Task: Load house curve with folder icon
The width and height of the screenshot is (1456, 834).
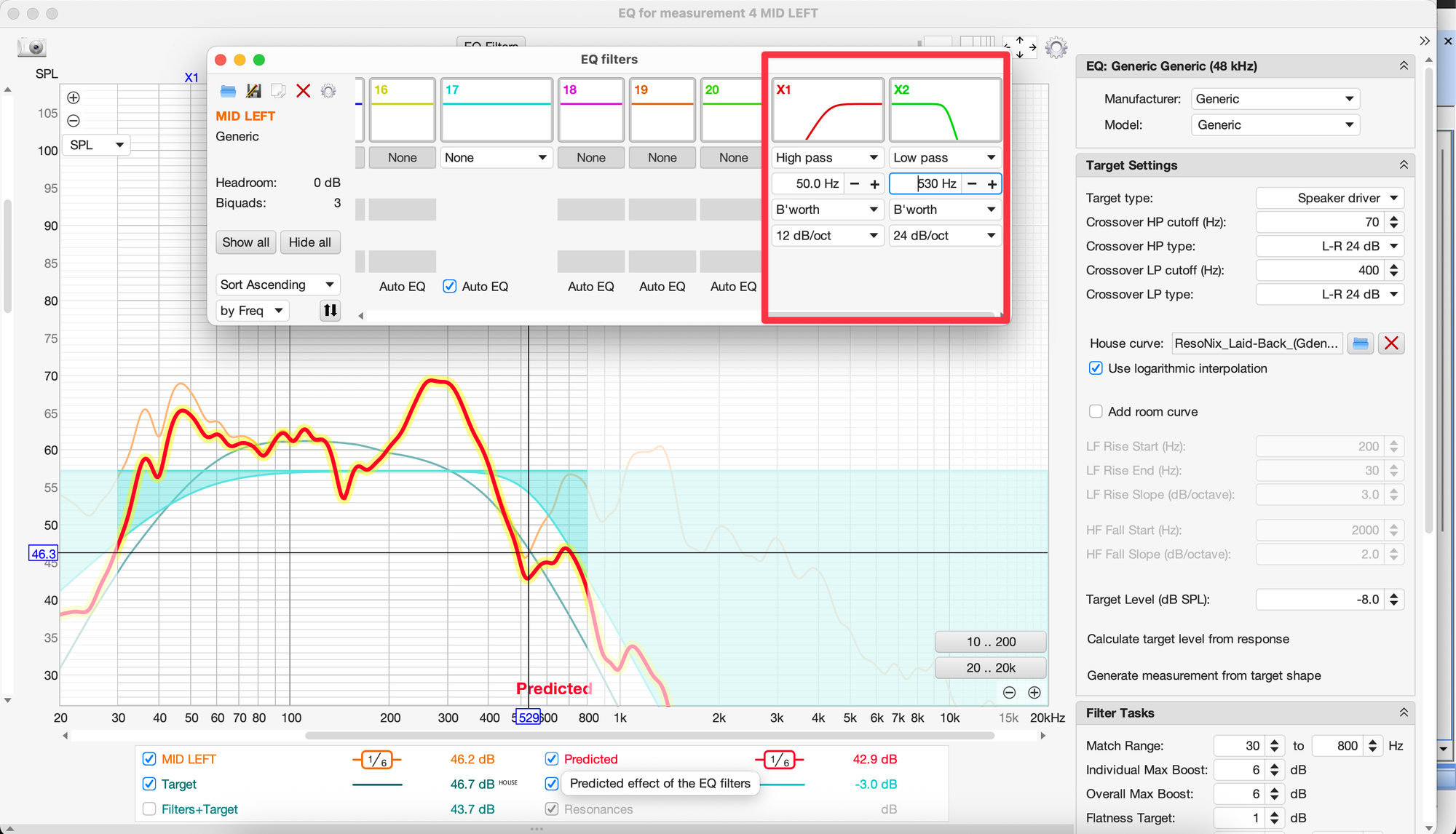Action: click(x=1360, y=343)
